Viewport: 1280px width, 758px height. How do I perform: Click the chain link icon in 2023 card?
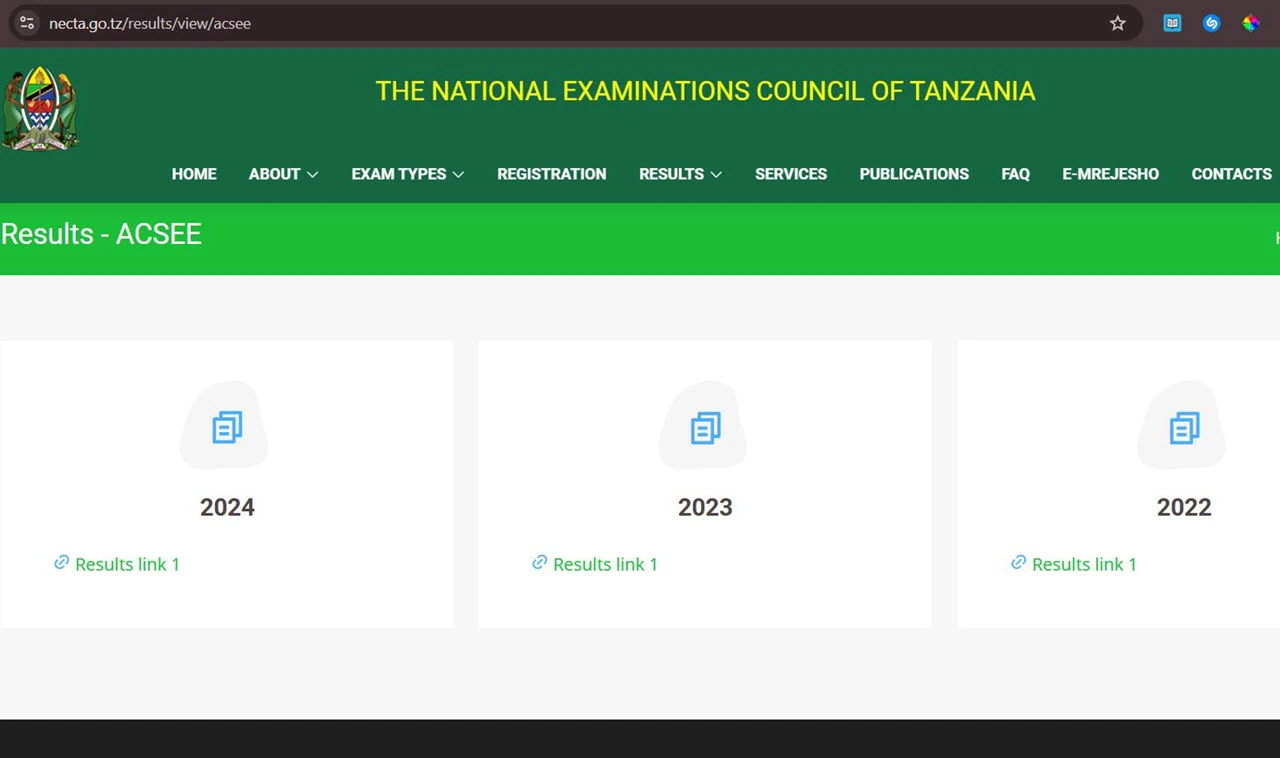[540, 563]
